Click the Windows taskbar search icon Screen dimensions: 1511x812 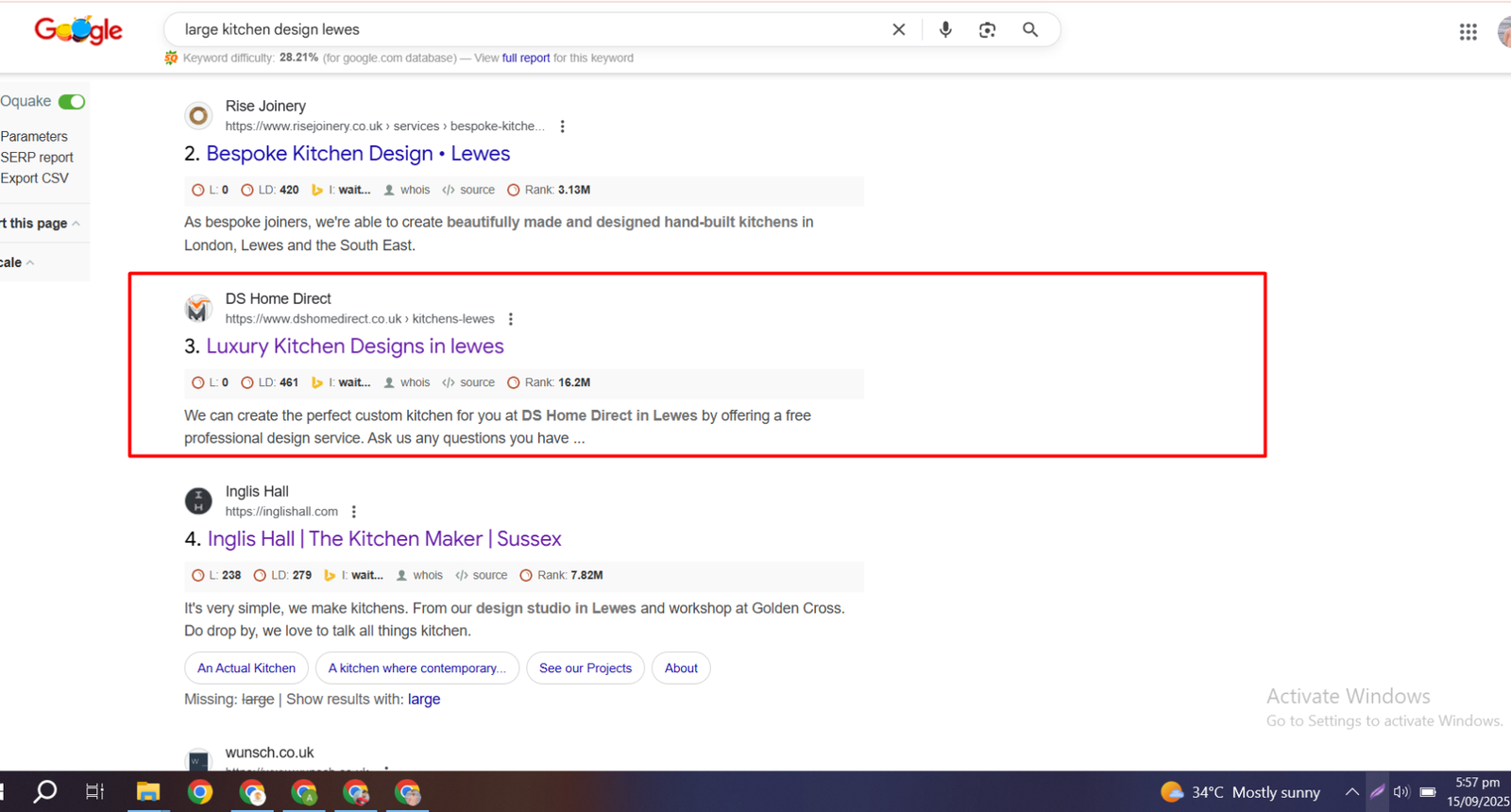44,792
